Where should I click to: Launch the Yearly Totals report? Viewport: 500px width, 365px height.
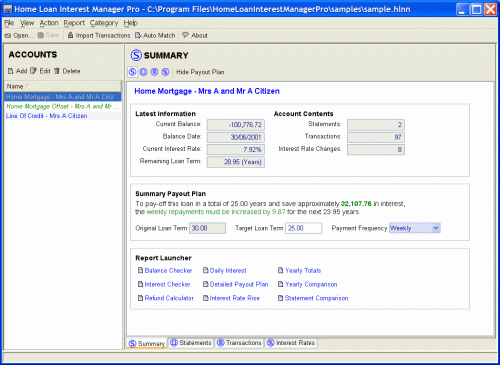tap(303, 270)
